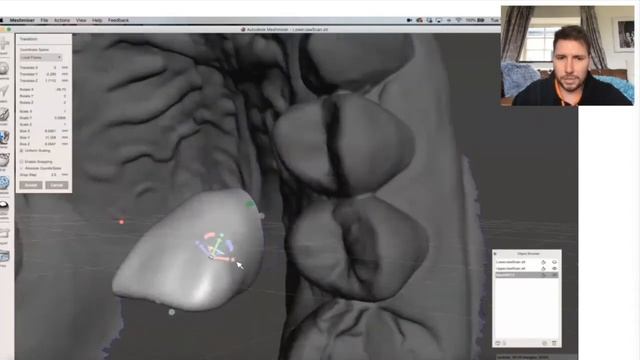Viewport: 640px width, 360px height.
Task: Enable Snapping checkbox in Transform panel
Action: click(x=22, y=162)
